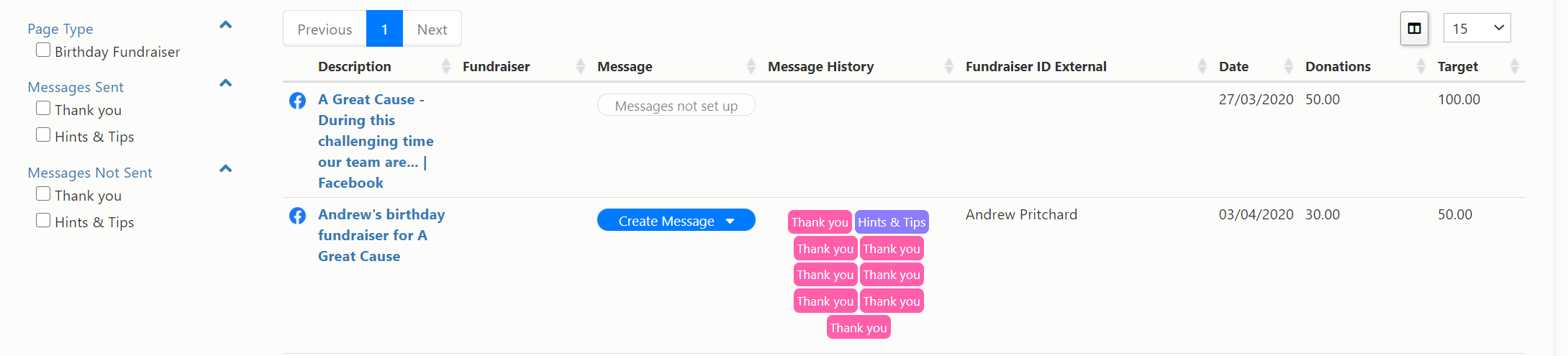The image size is (1568, 356).
Task: Click Facebook icon beside Andrew's birthday fundraiser
Action: (297, 216)
